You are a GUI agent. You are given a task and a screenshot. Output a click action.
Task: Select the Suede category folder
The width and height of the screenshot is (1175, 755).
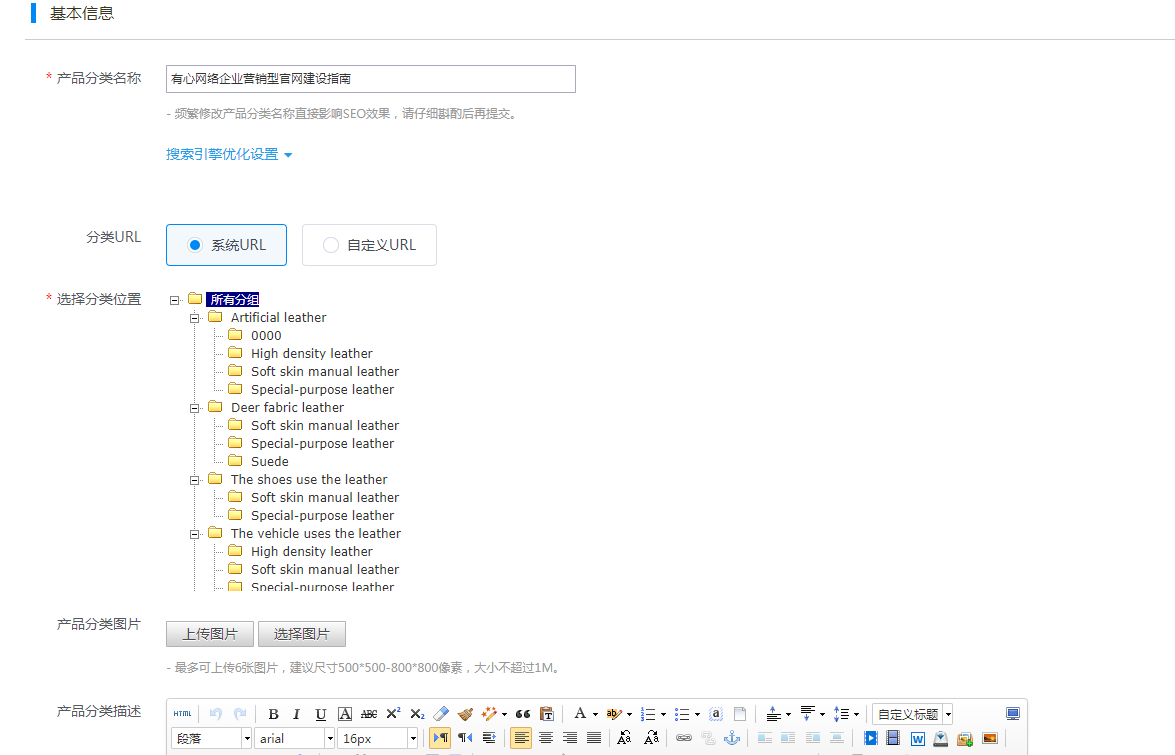point(269,462)
